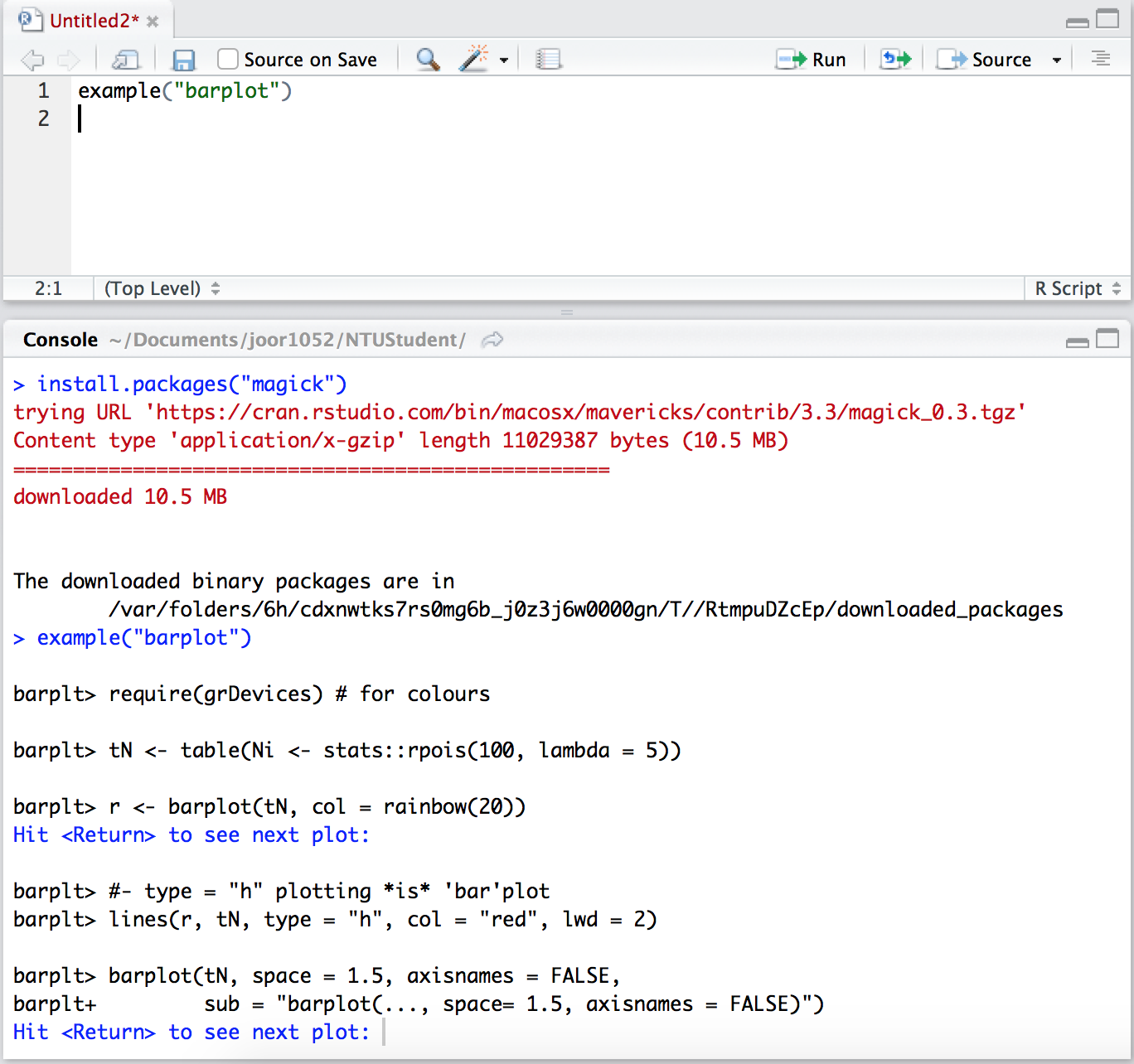This screenshot has height=1064, width=1134.
Task: Click the 'barplot(tN, space = 1.5' line
Action: coord(317,976)
